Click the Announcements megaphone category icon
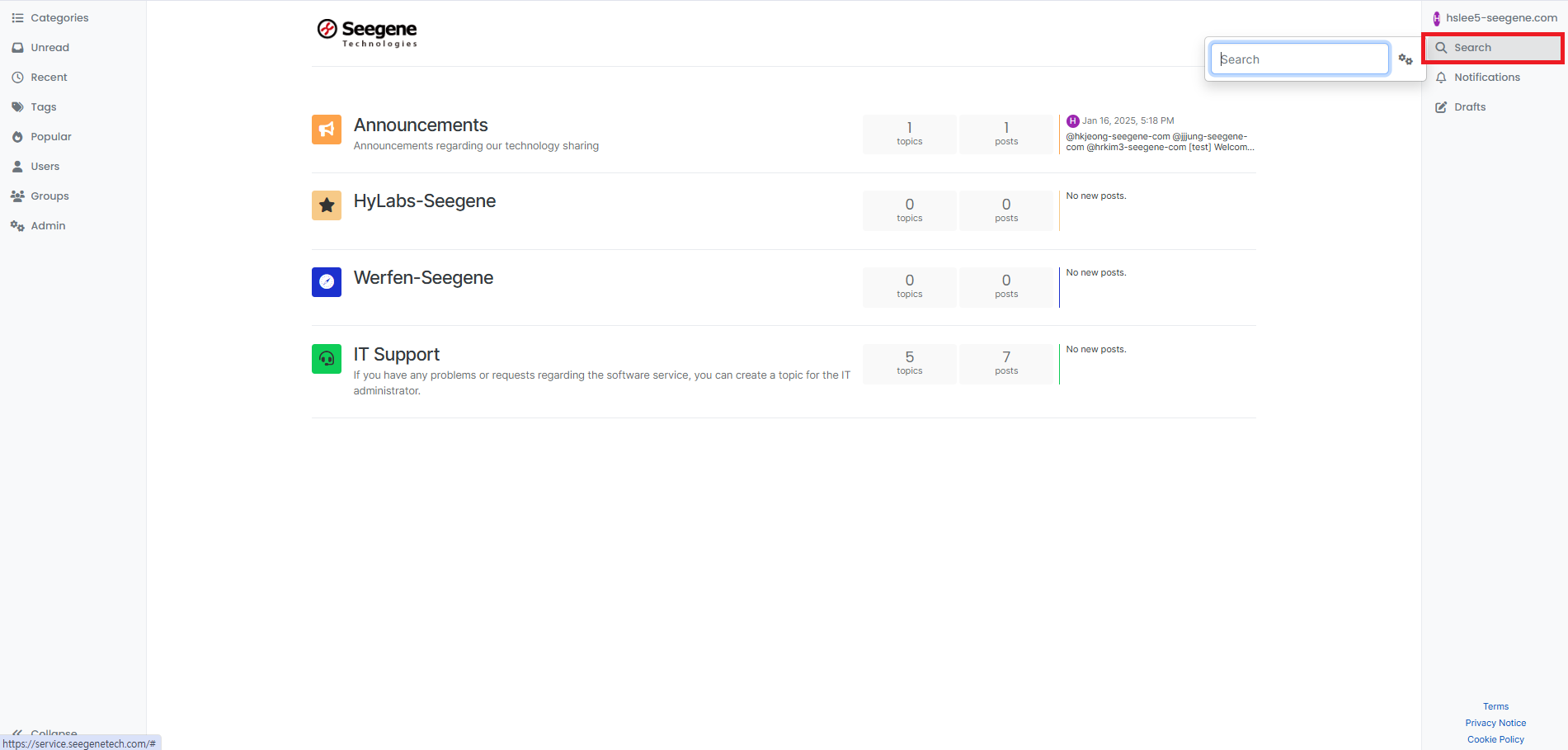The width and height of the screenshot is (1568, 750). pos(326,130)
